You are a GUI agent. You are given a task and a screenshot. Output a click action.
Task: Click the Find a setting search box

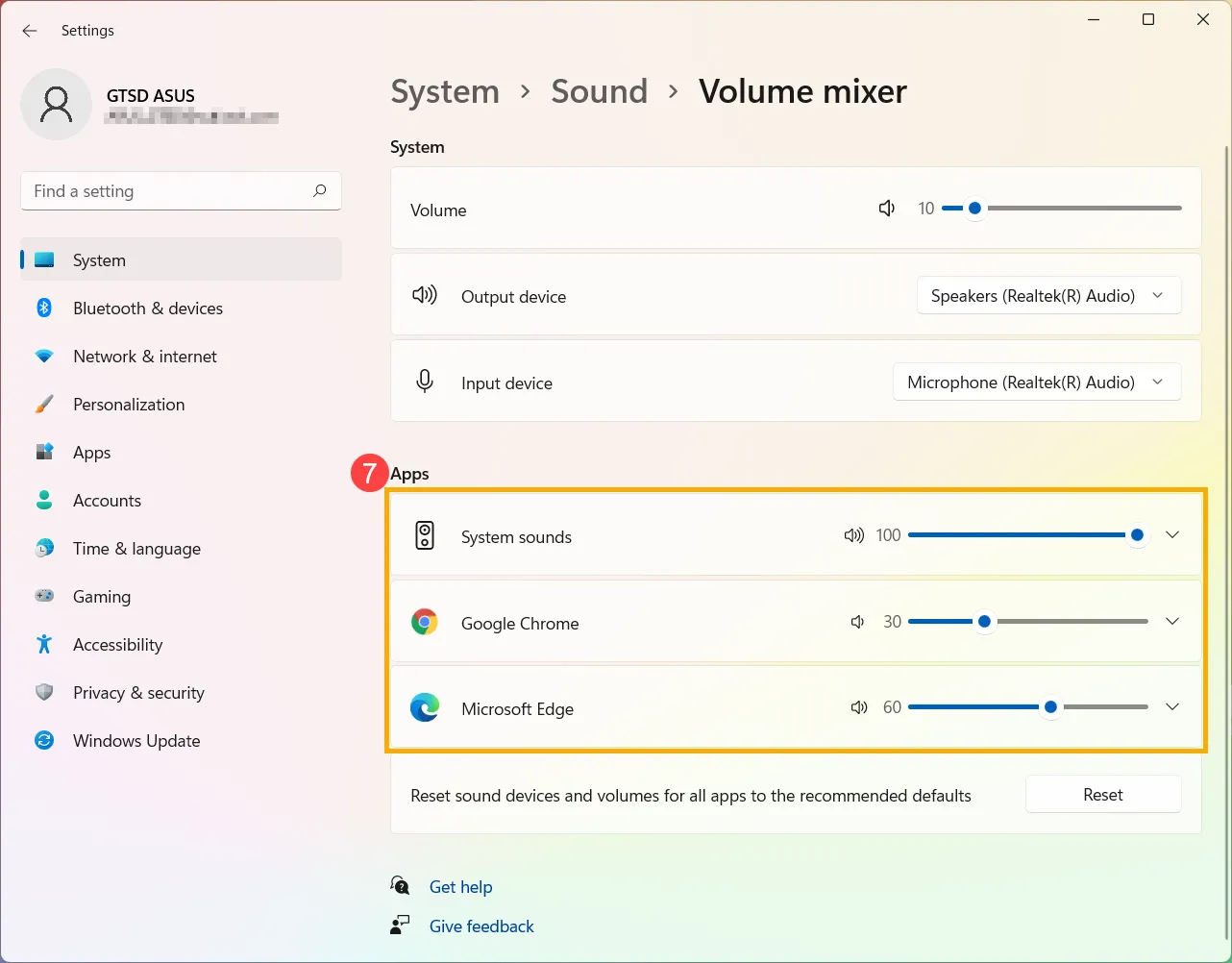(x=180, y=190)
